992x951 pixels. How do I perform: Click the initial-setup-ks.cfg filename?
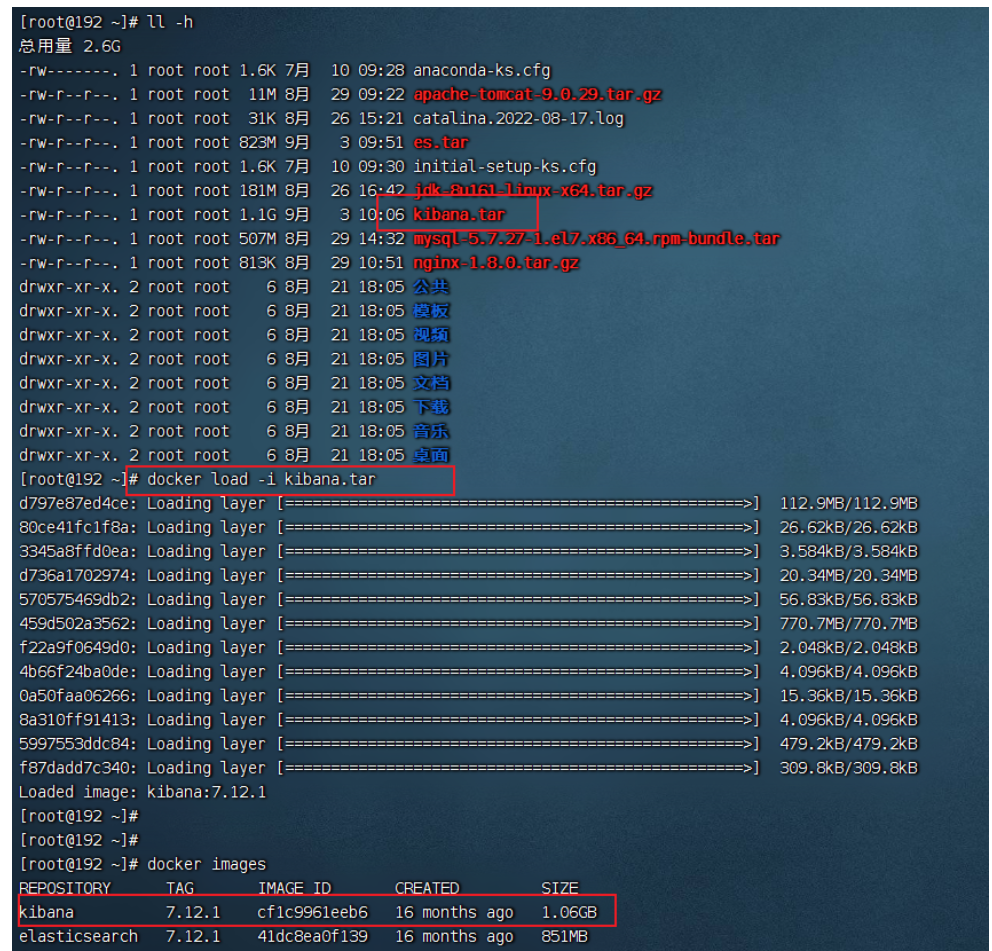[x=504, y=166]
